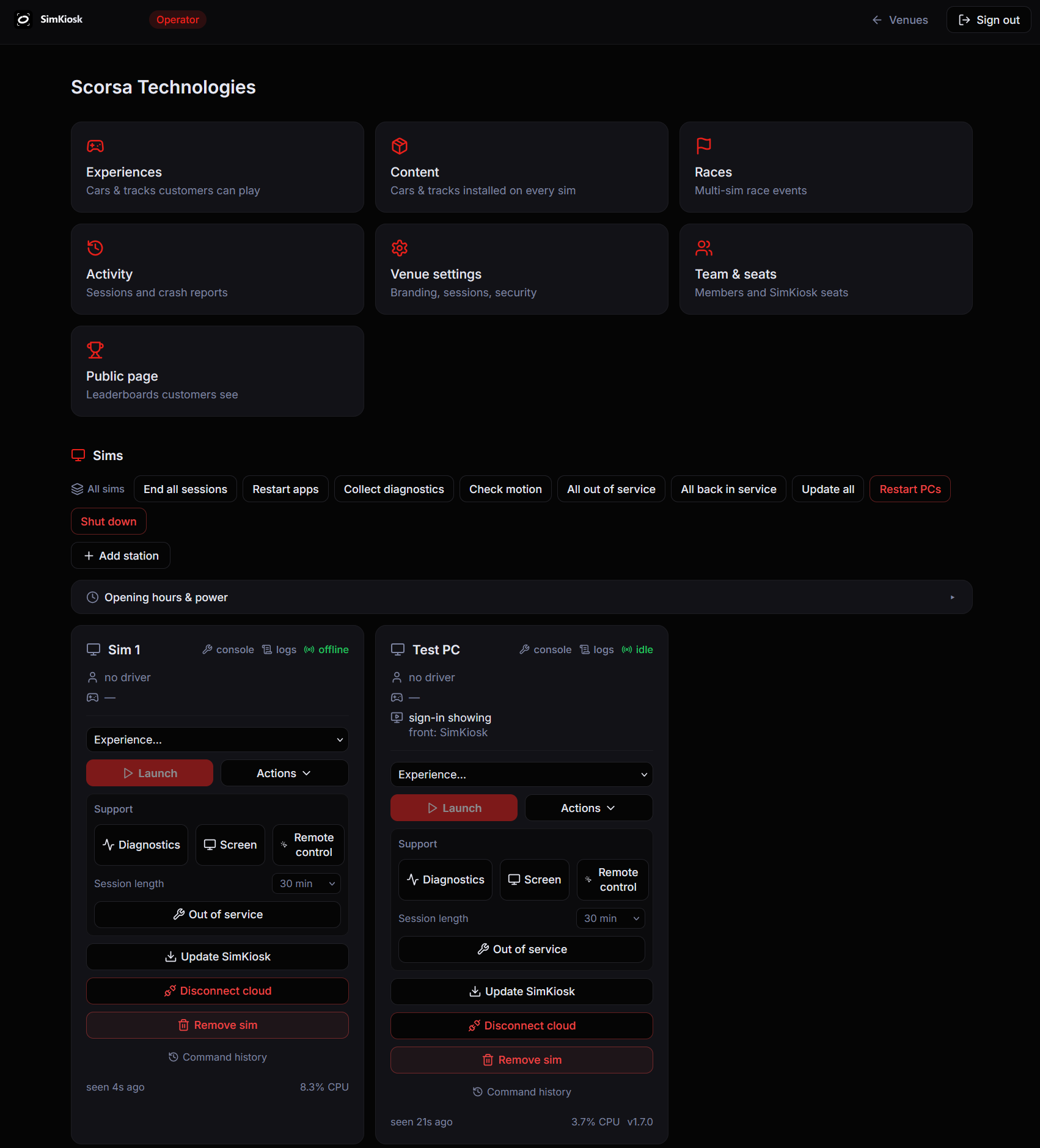Click All back in service button

tap(728, 489)
